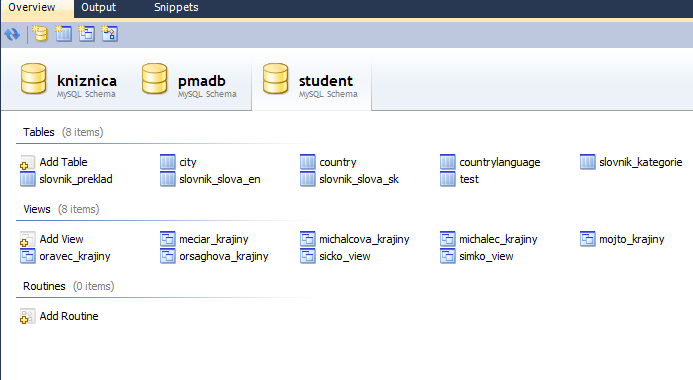Click the michalec_krajiny view name

click(x=499, y=239)
